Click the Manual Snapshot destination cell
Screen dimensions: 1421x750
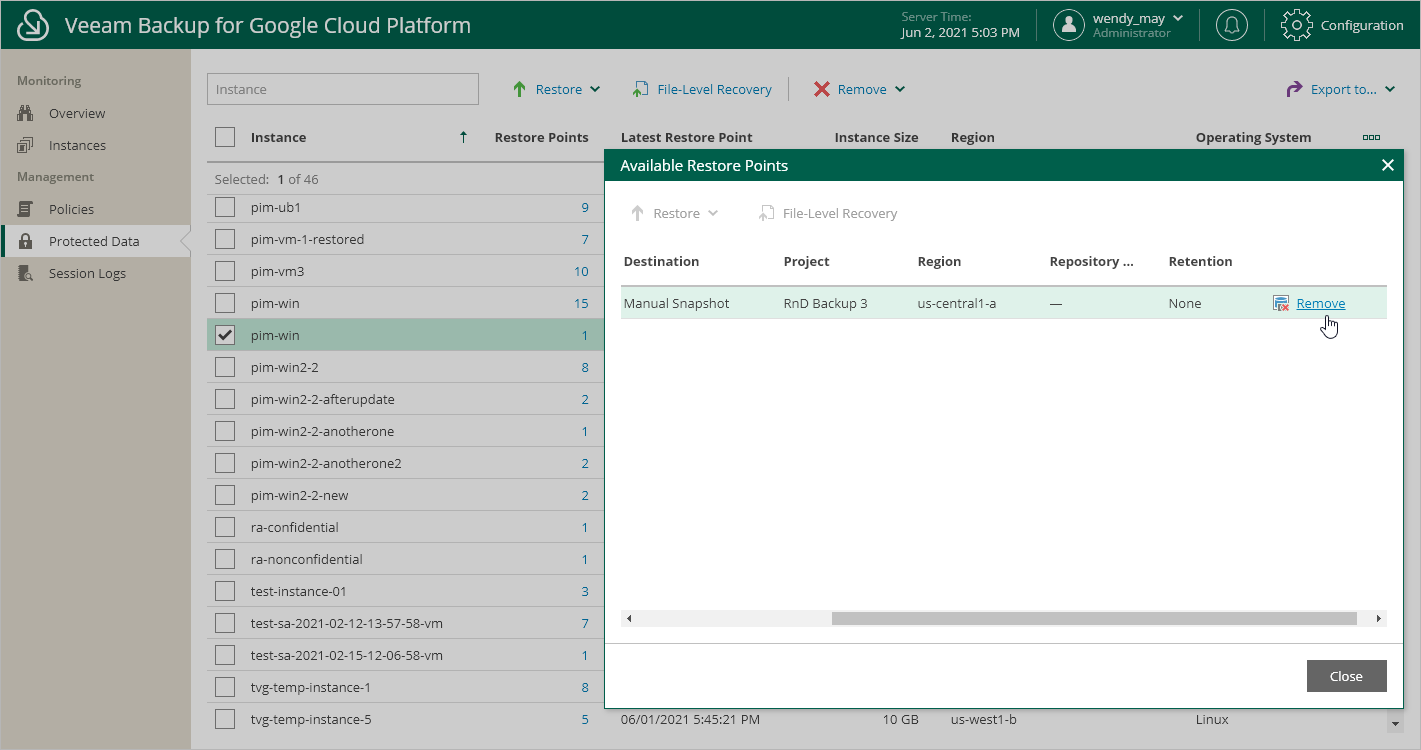coord(676,303)
